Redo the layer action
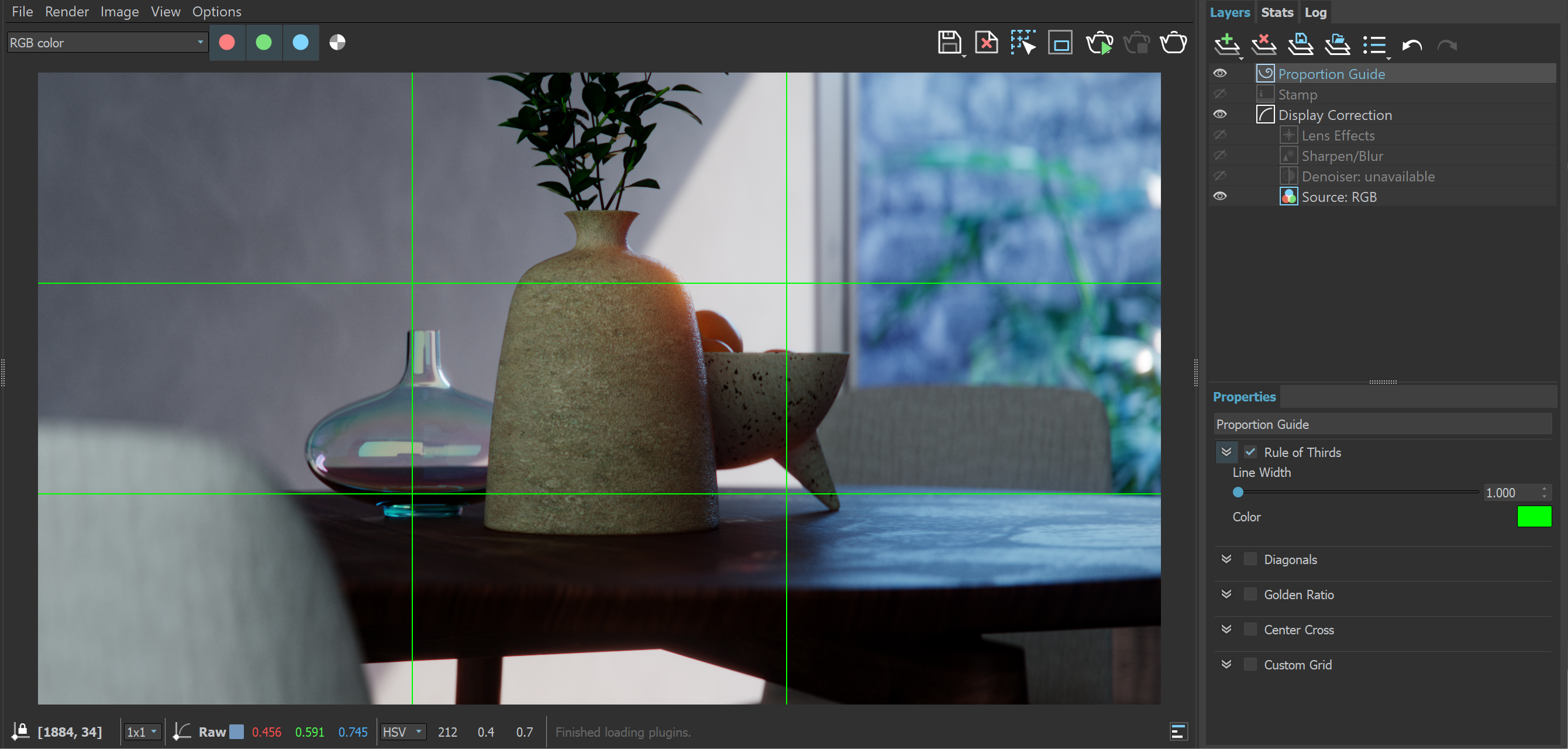 [1448, 45]
